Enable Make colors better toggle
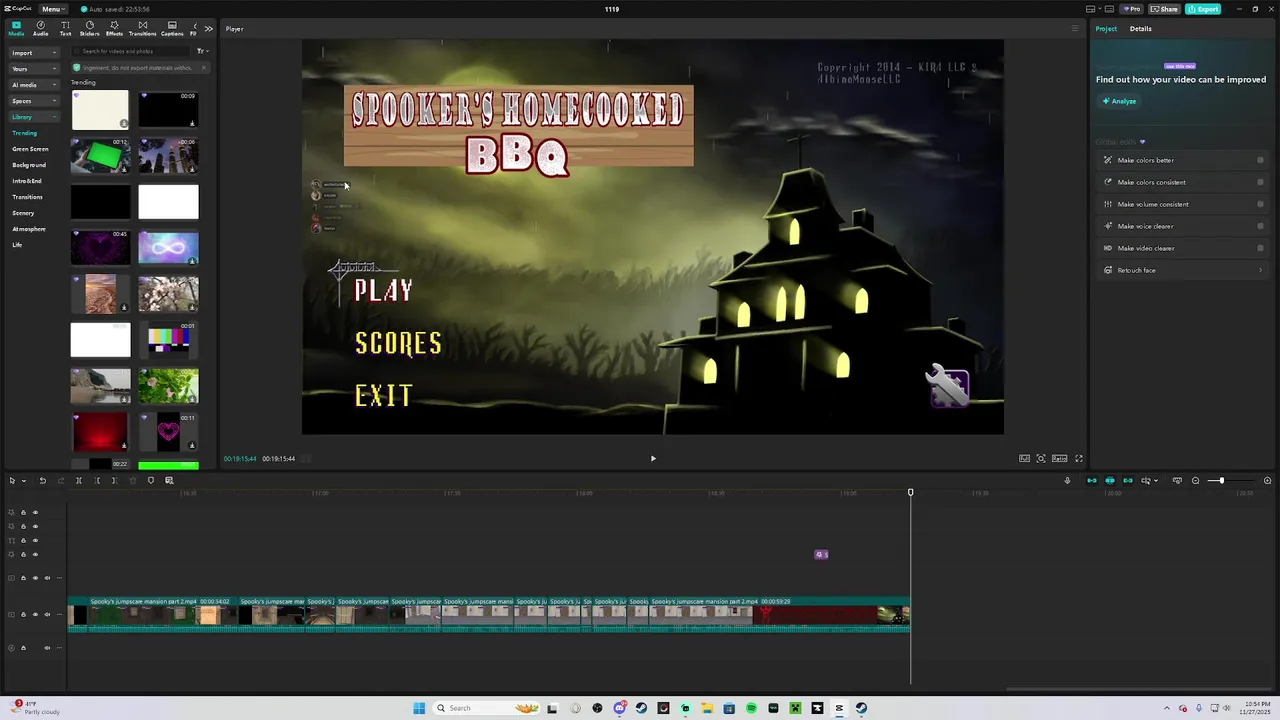The height and width of the screenshot is (720, 1280). [x=1260, y=160]
